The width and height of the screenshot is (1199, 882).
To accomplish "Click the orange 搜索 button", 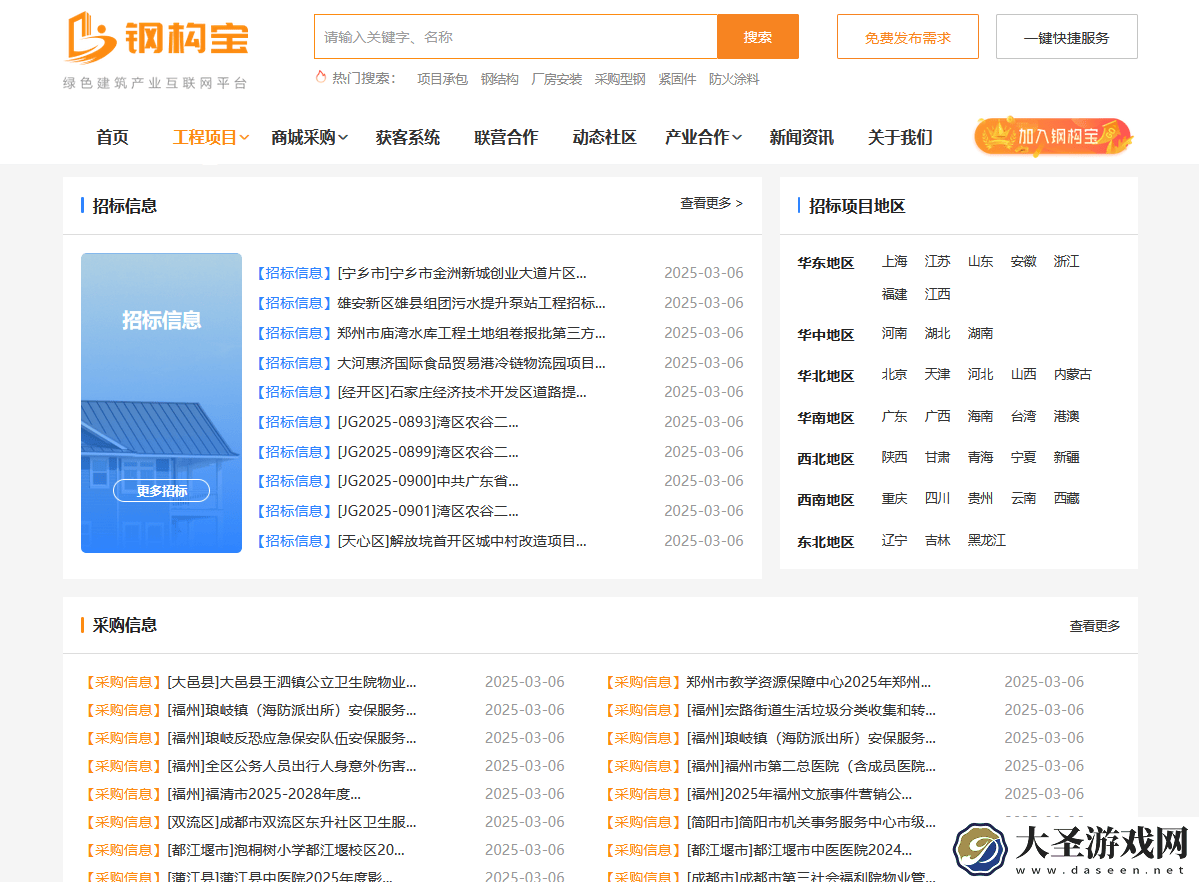I will 758,37.
